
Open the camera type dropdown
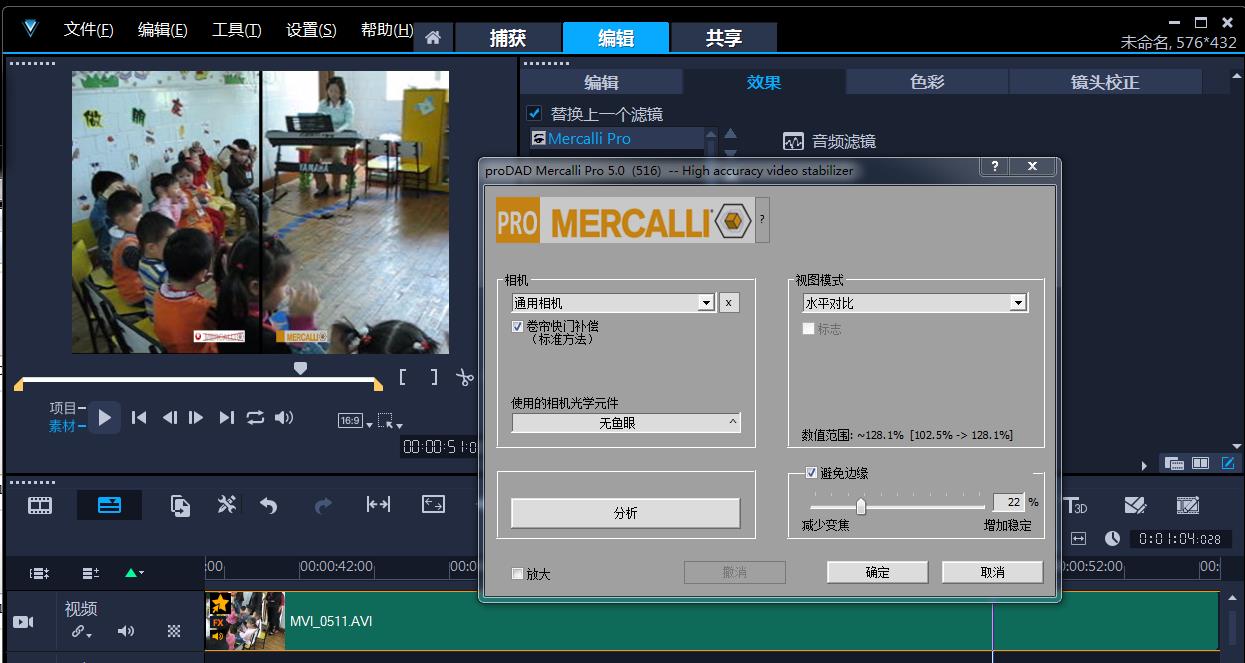pos(706,303)
